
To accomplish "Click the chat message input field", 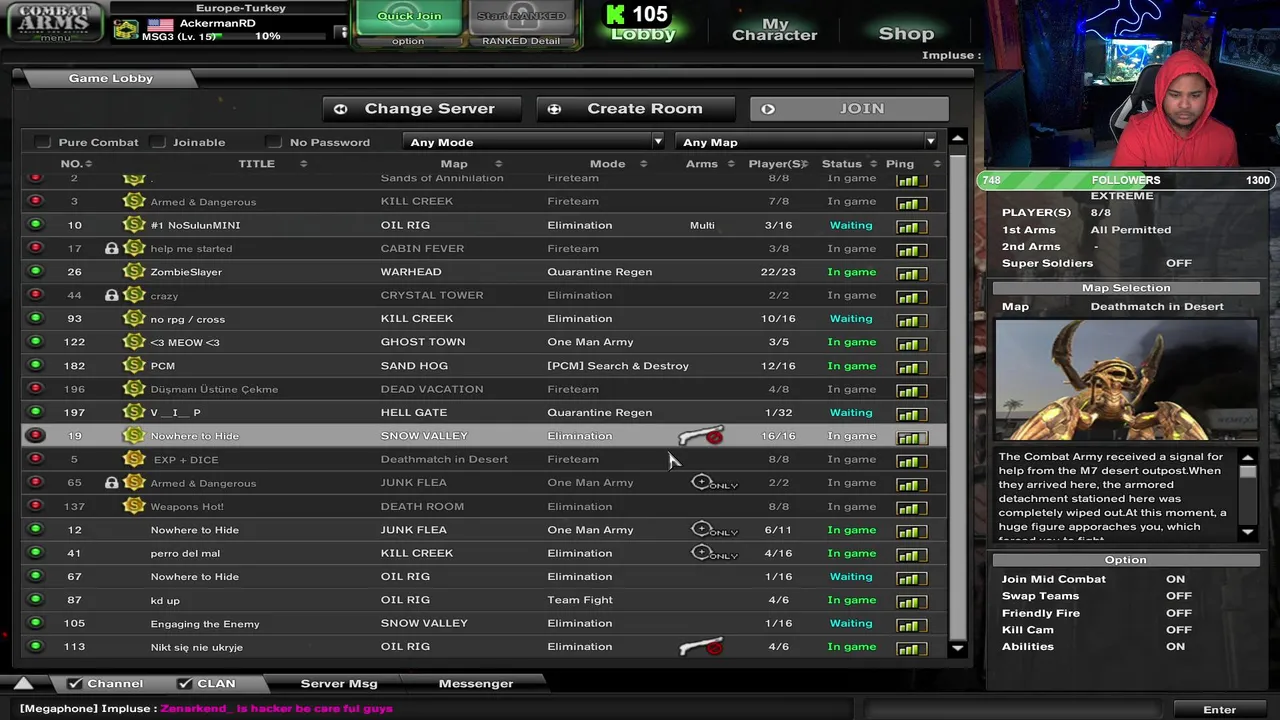I will click(x=1014, y=710).
